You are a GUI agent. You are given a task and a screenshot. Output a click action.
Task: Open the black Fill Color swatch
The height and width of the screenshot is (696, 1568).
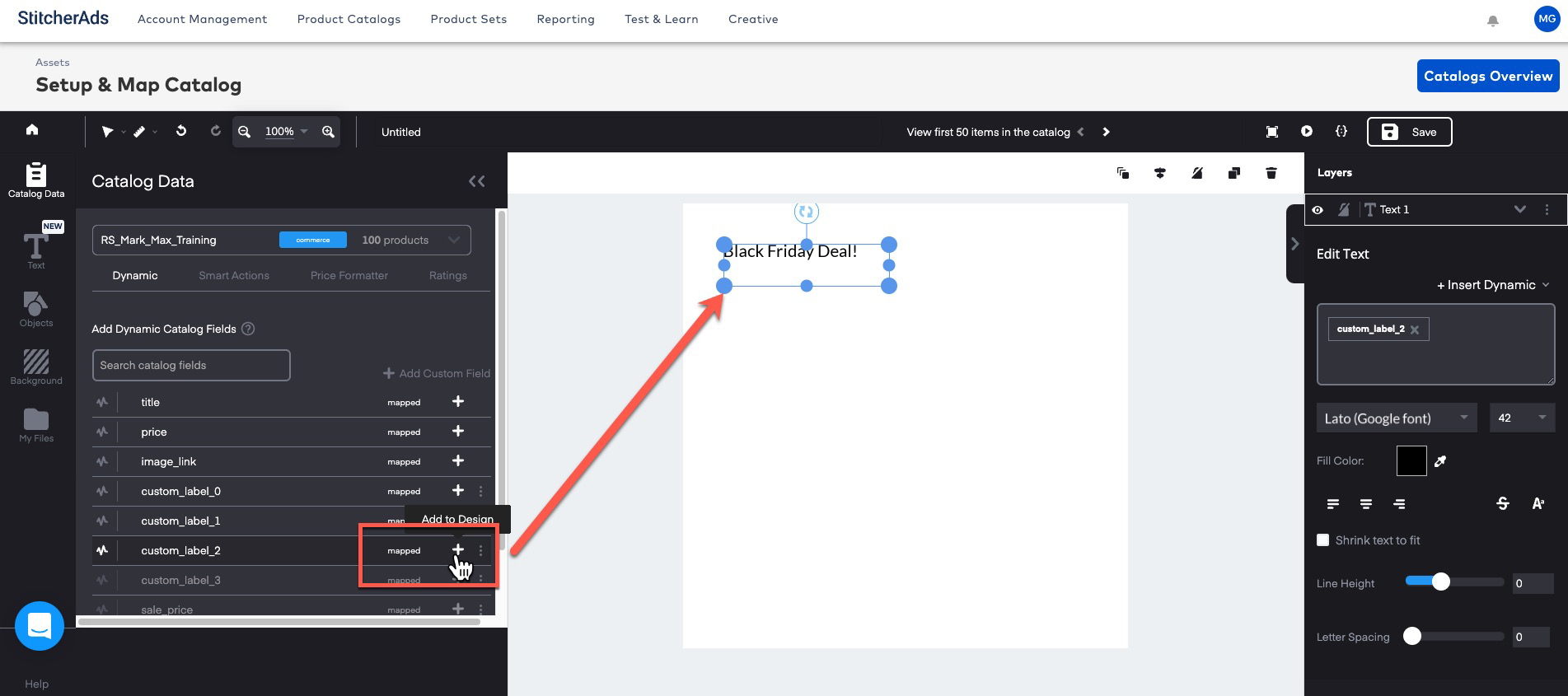click(x=1411, y=461)
